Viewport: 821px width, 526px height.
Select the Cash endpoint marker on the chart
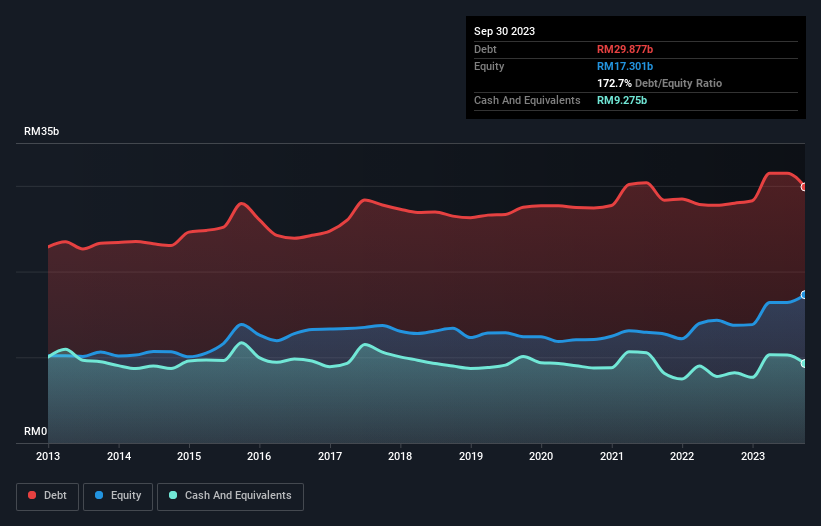pos(804,364)
